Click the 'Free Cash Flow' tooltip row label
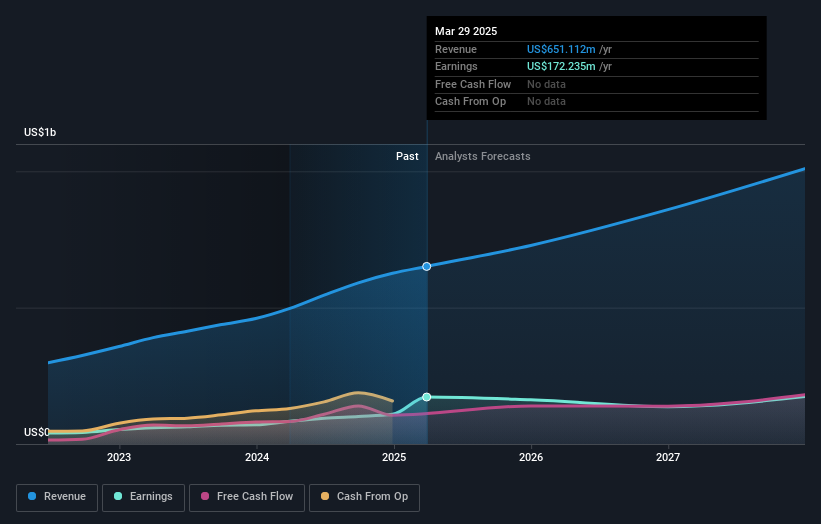This screenshot has height=524, width=821. point(473,84)
